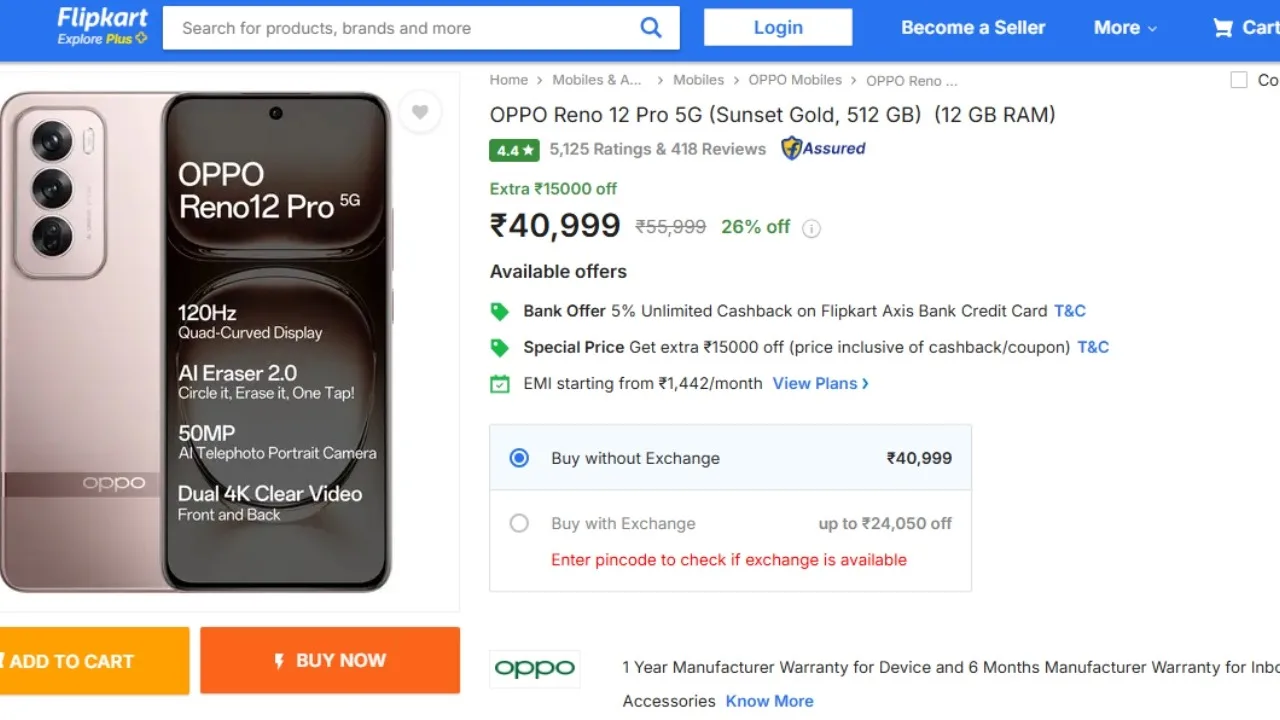This screenshot has height=720, width=1280.
Task: Expand EMI View Plans
Action: click(820, 383)
